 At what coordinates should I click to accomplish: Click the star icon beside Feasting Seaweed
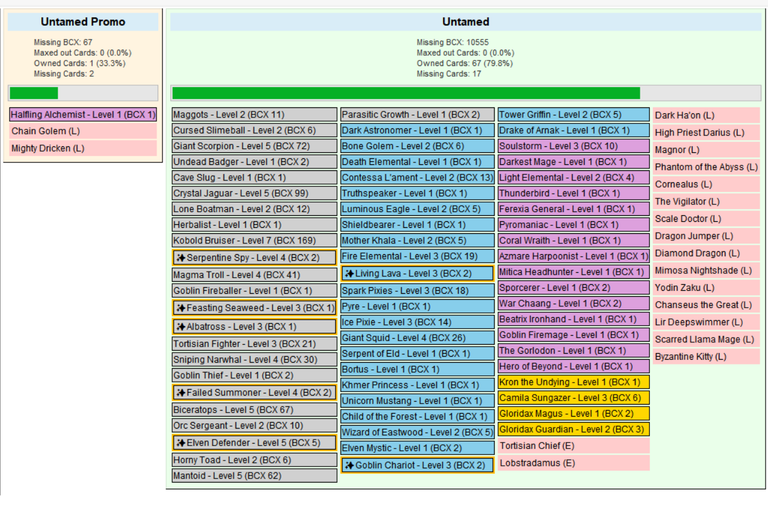pyautogui.click(x=181, y=308)
